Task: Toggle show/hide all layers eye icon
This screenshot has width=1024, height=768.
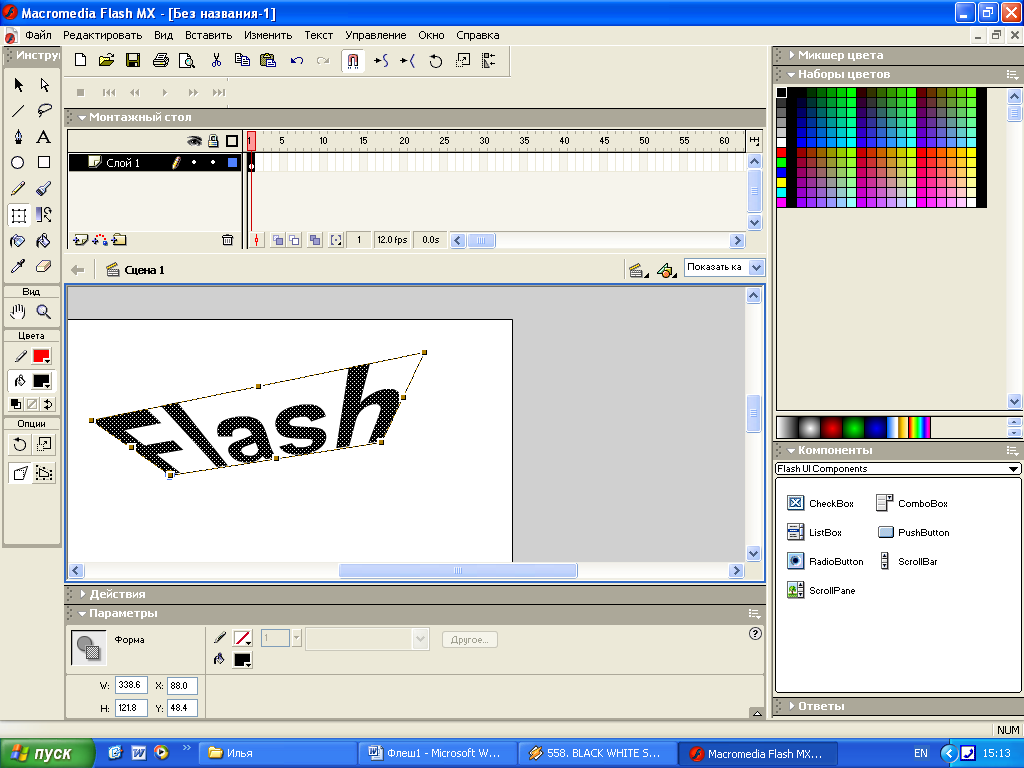Action: [x=195, y=140]
